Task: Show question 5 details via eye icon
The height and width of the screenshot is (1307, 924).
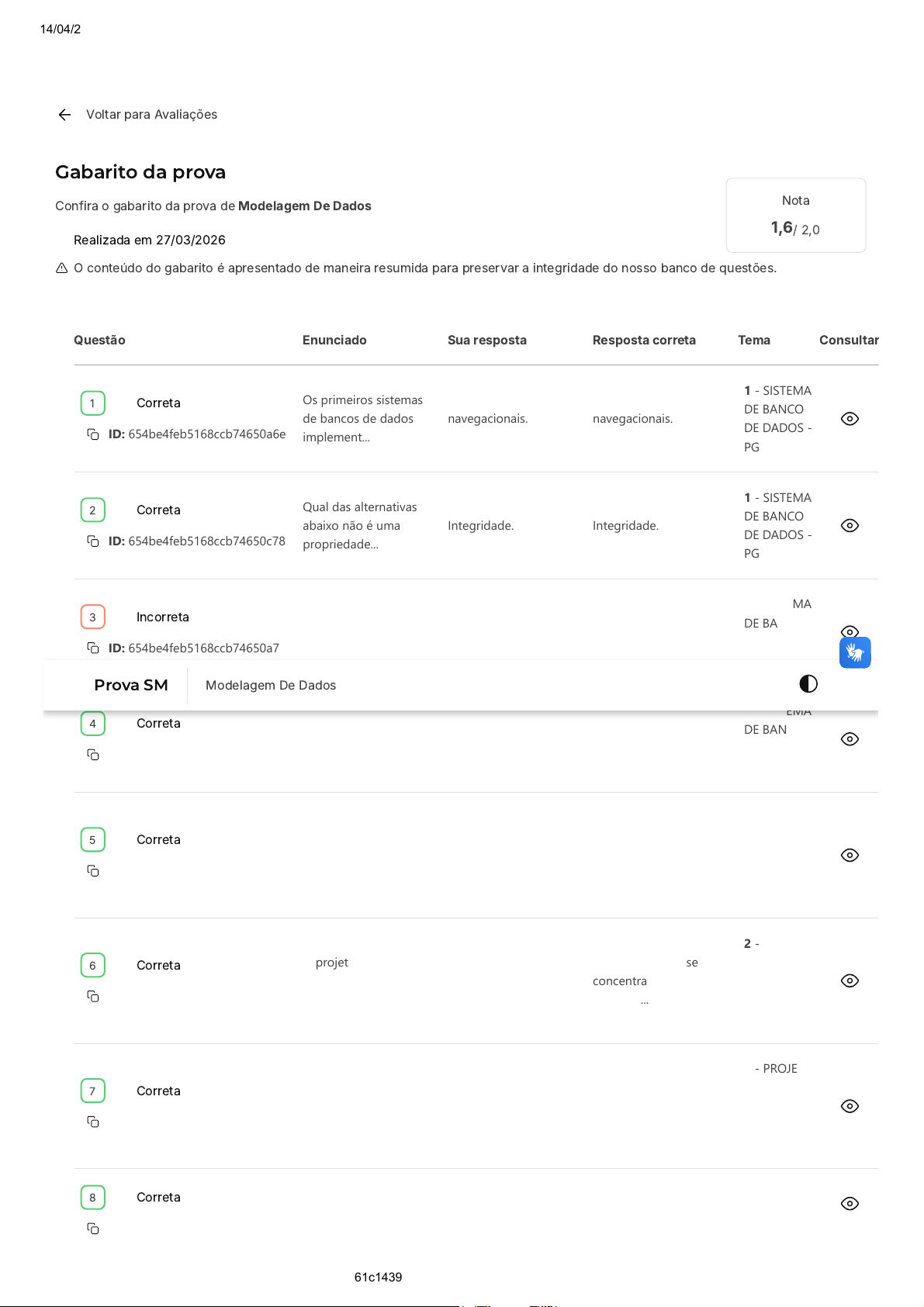Action: pos(850,856)
